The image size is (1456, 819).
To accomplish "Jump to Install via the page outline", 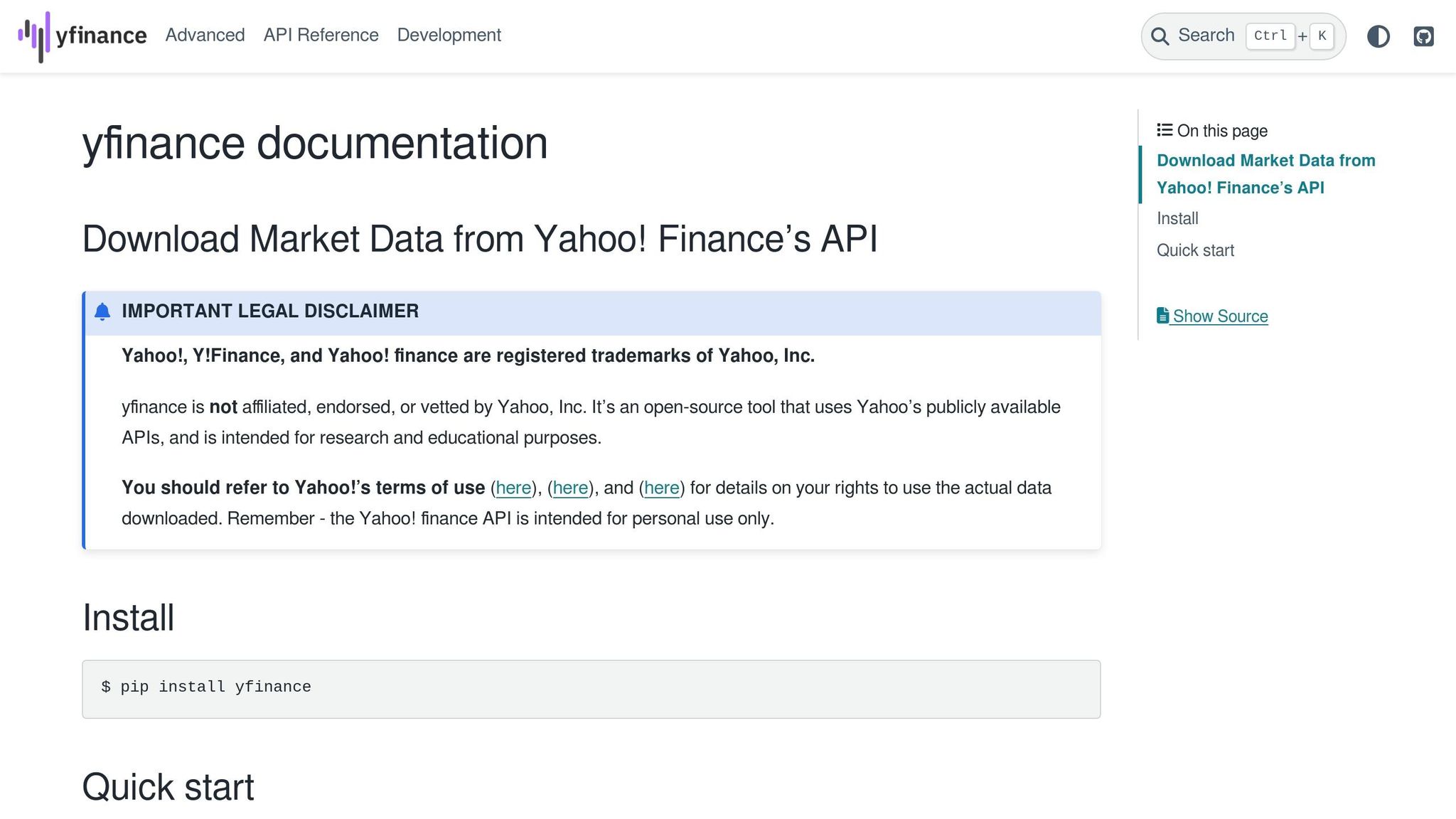I will pyautogui.click(x=1177, y=218).
